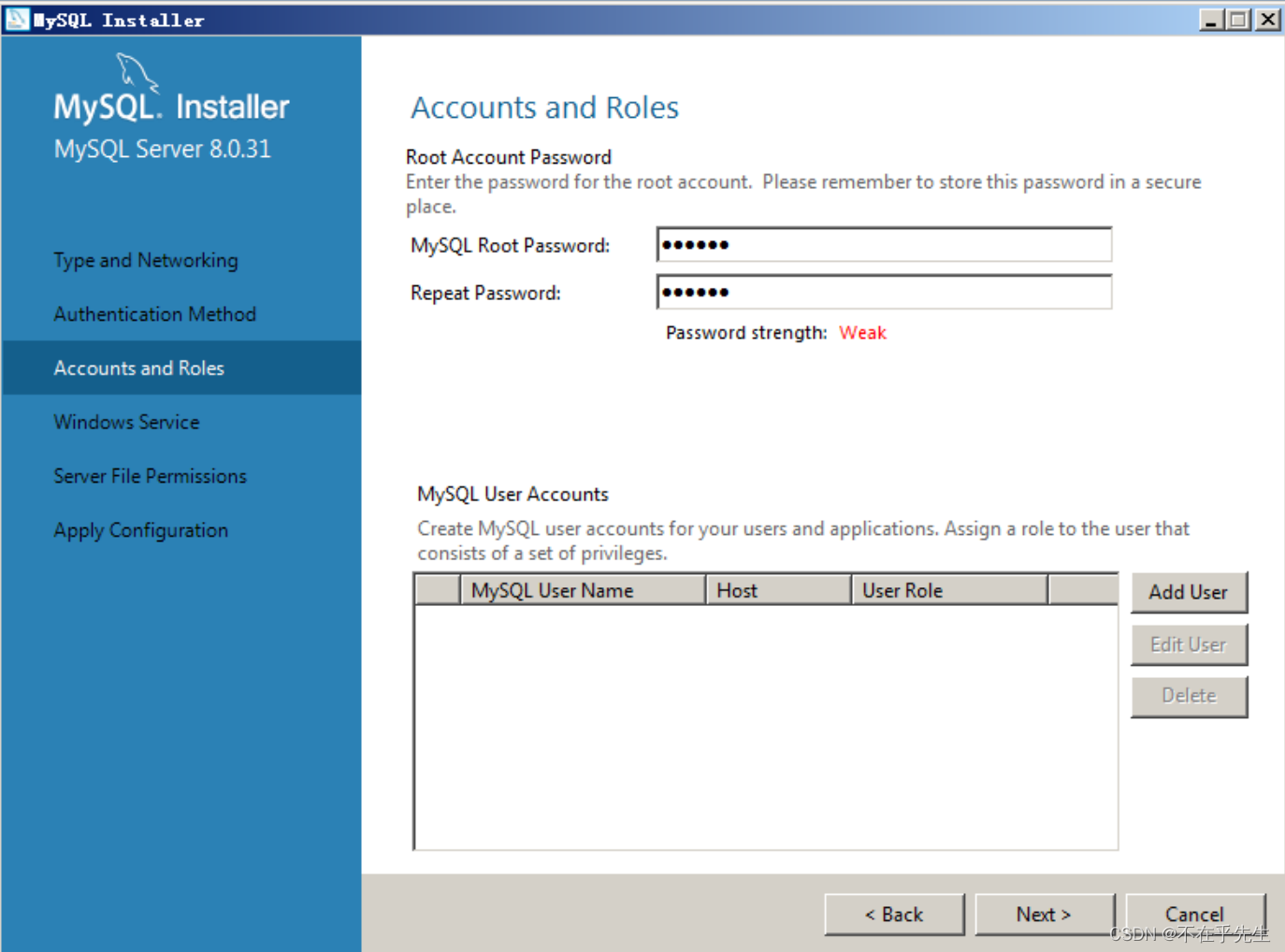Click the Cancel button
This screenshot has width=1285, height=952.
(x=1195, y=915)
